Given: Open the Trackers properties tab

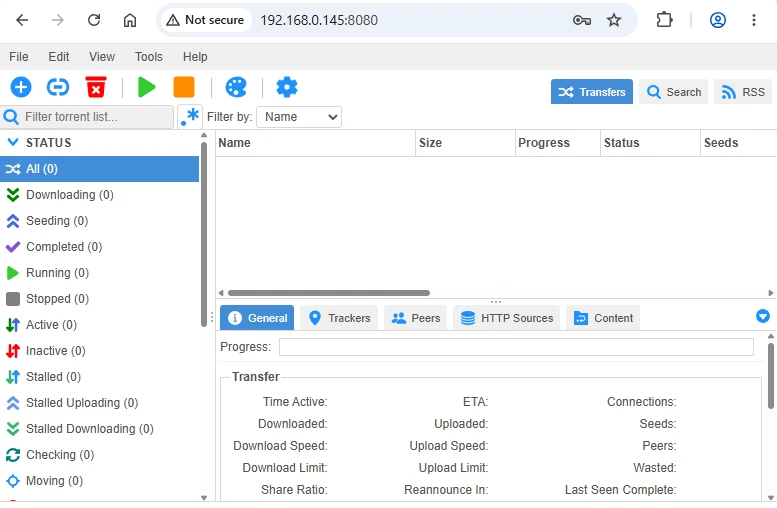Looking at the screenshot, I should click(339, 318).
